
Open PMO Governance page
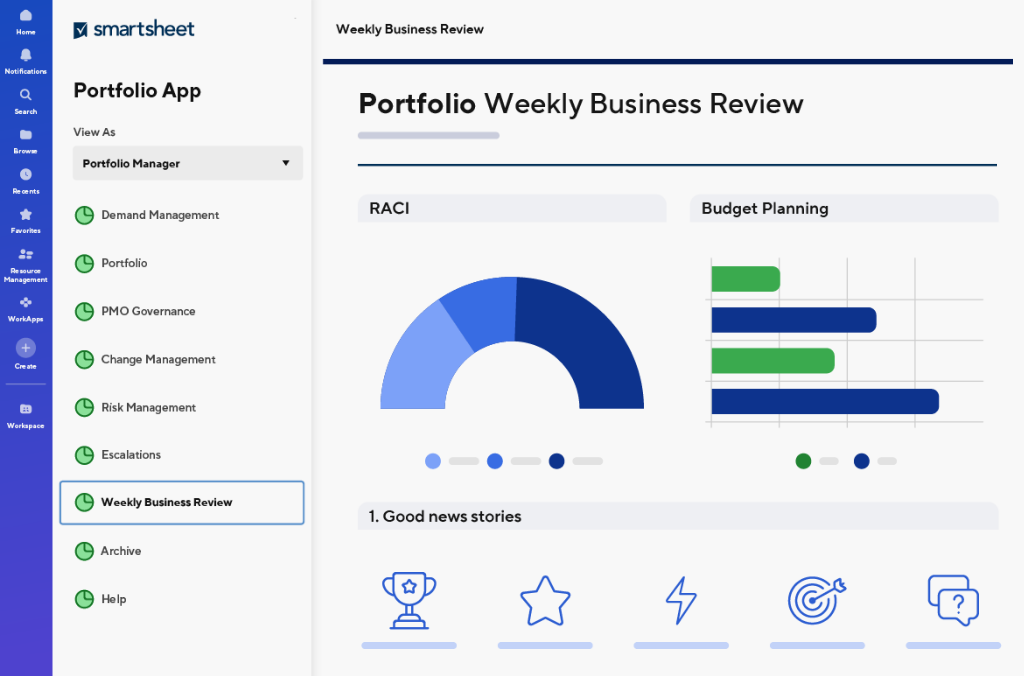pos(148,312)
